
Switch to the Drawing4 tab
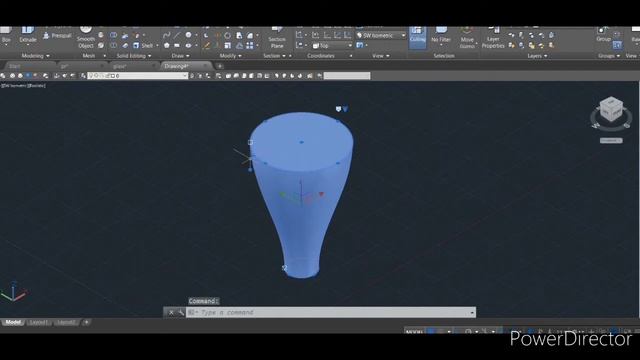(186, 66)
